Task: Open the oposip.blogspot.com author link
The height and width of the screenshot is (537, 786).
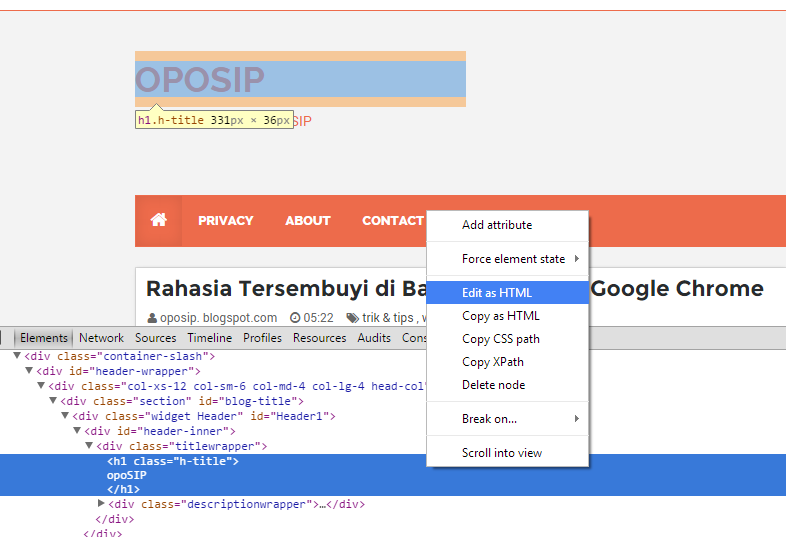Action: click(x=219, y=318)
